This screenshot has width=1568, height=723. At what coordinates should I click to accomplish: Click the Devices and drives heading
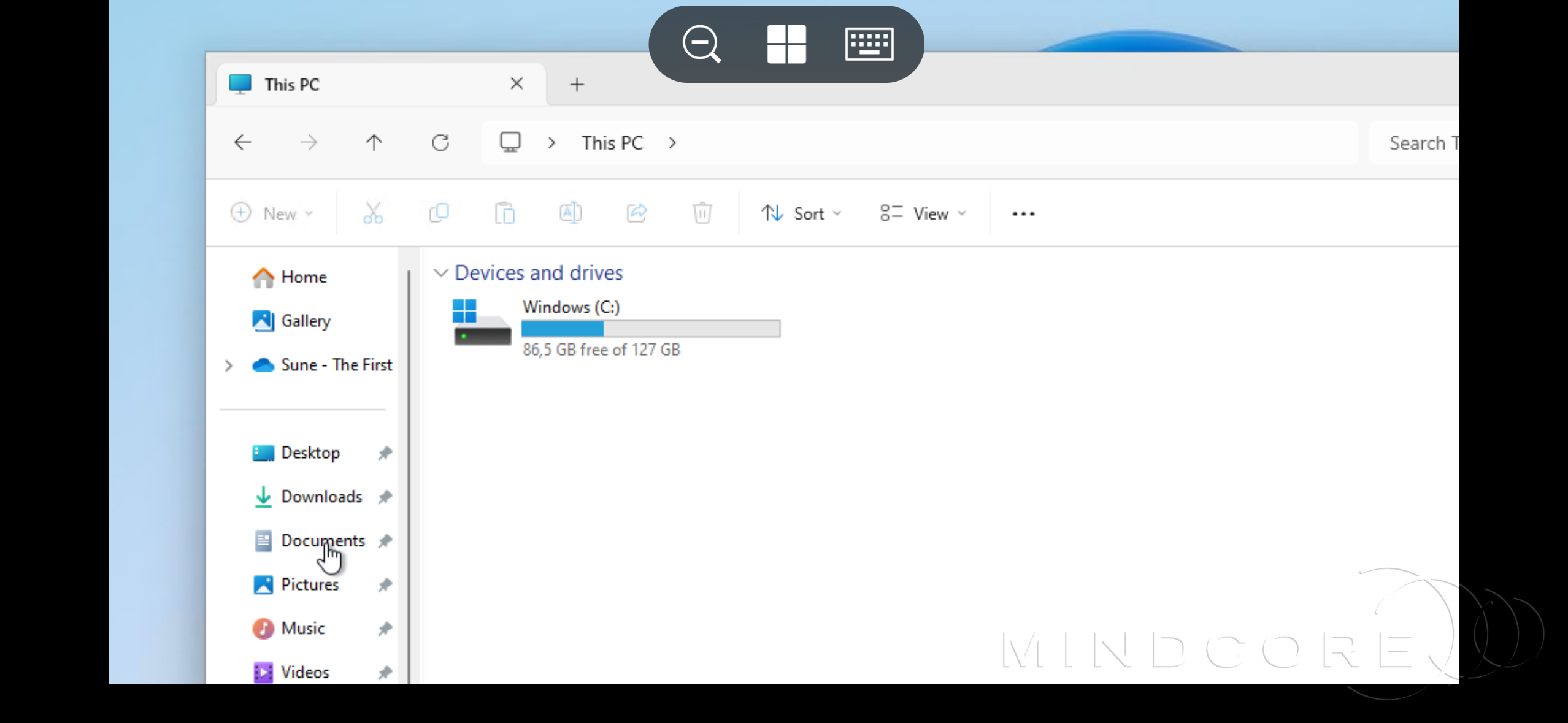click(539, 273)
